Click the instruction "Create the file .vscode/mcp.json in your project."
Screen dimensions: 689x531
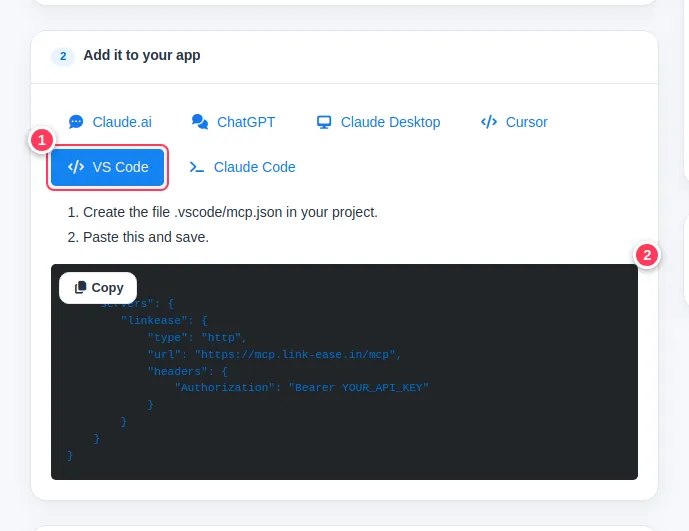230,212
